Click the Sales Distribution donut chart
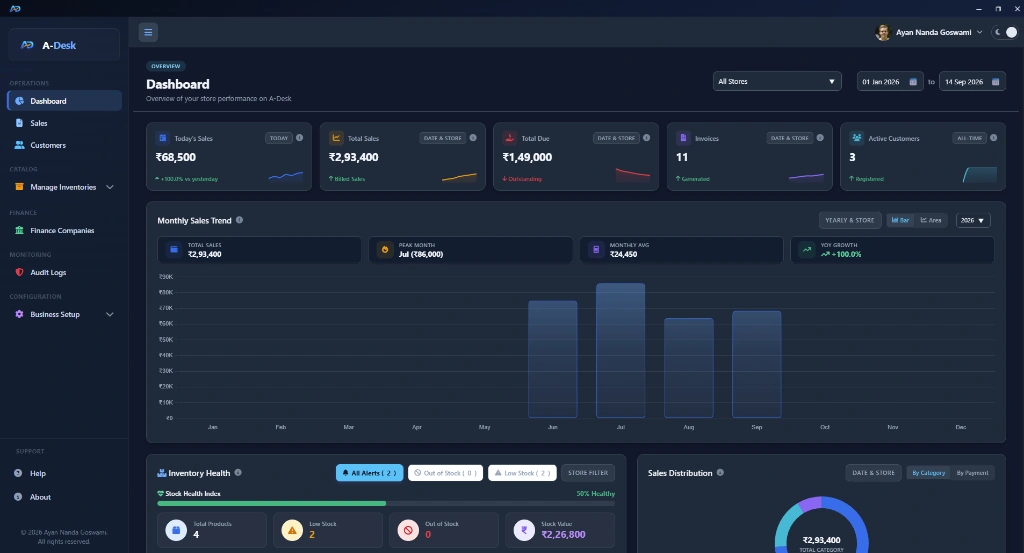This screenshot has height=553, width=1024. (x=822, y=526)
